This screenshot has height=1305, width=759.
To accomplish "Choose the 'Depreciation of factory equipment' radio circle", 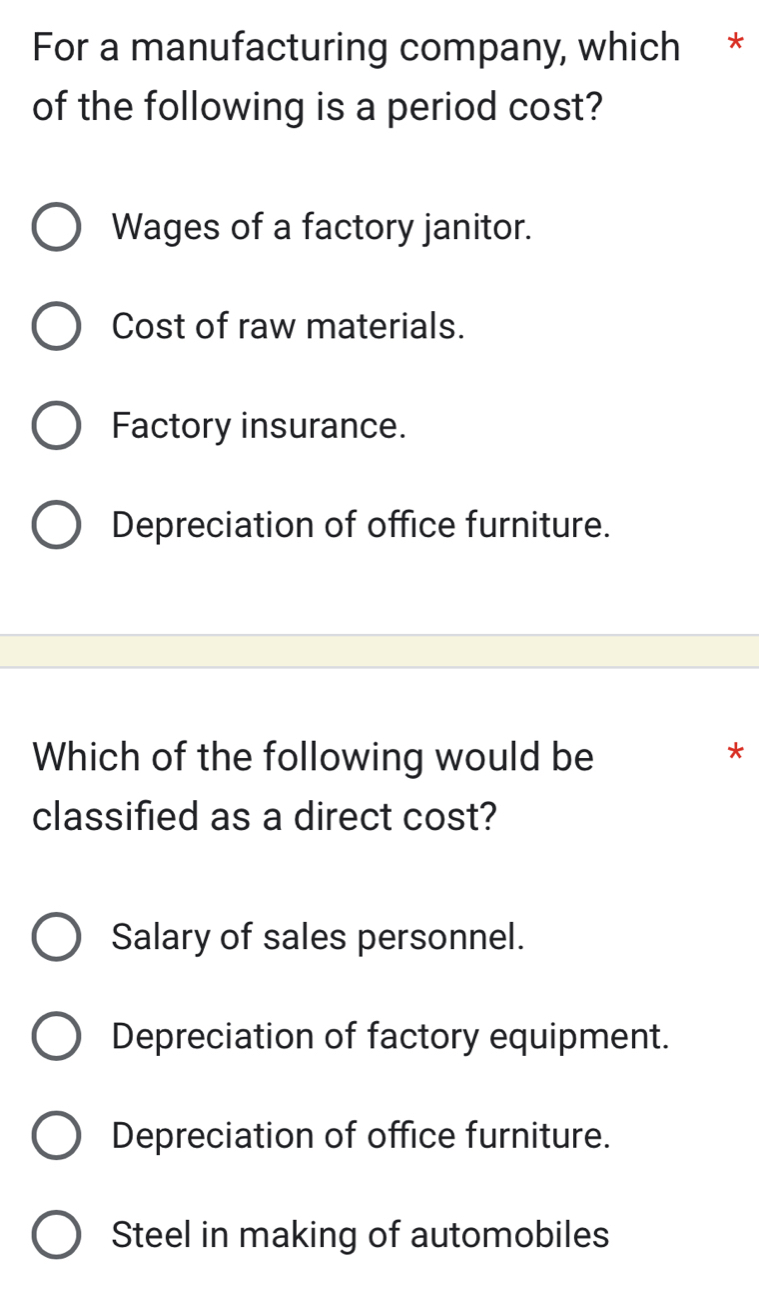I will point(57,1037).
